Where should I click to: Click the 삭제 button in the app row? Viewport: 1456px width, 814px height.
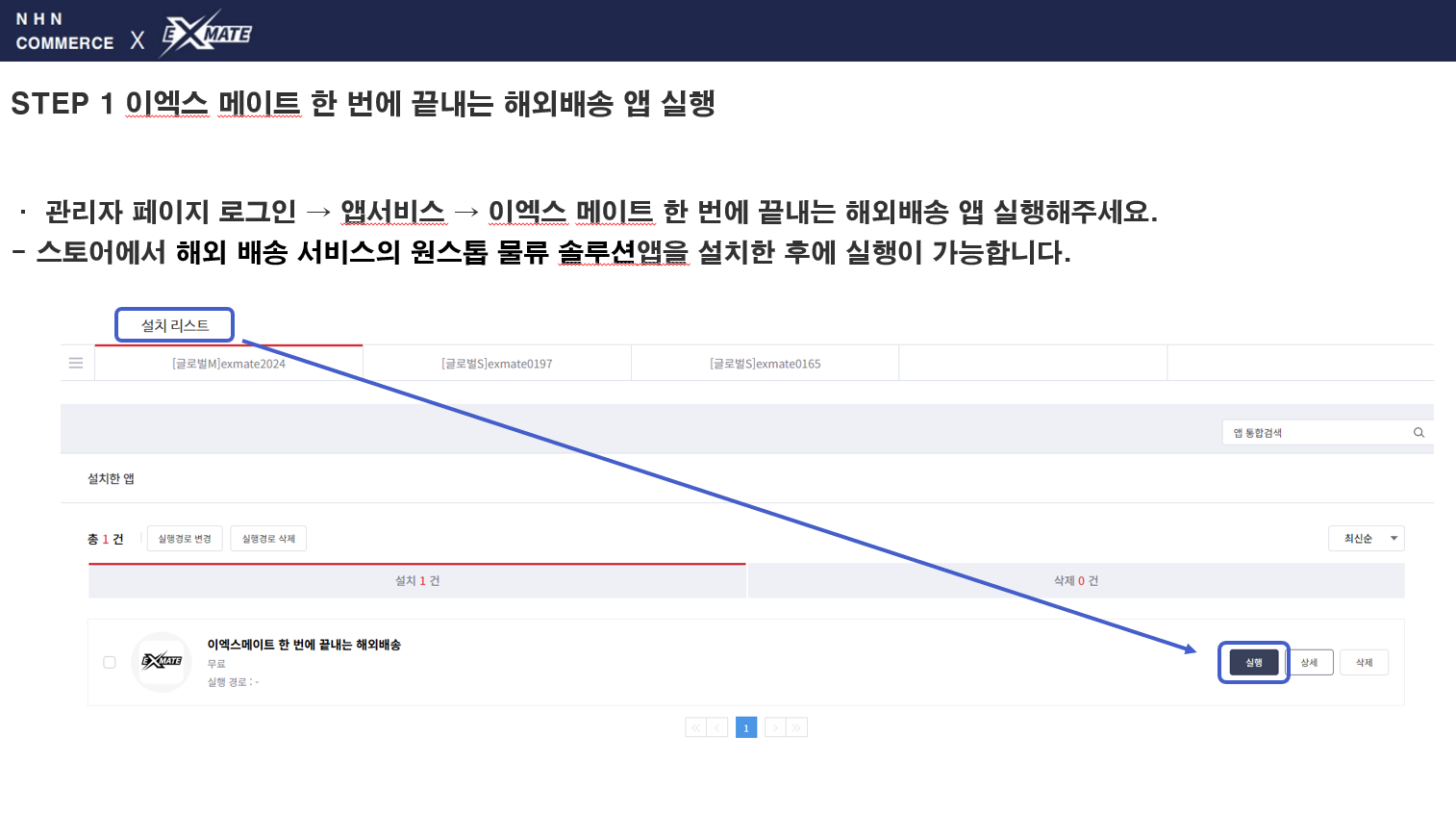pos(1365,662)
